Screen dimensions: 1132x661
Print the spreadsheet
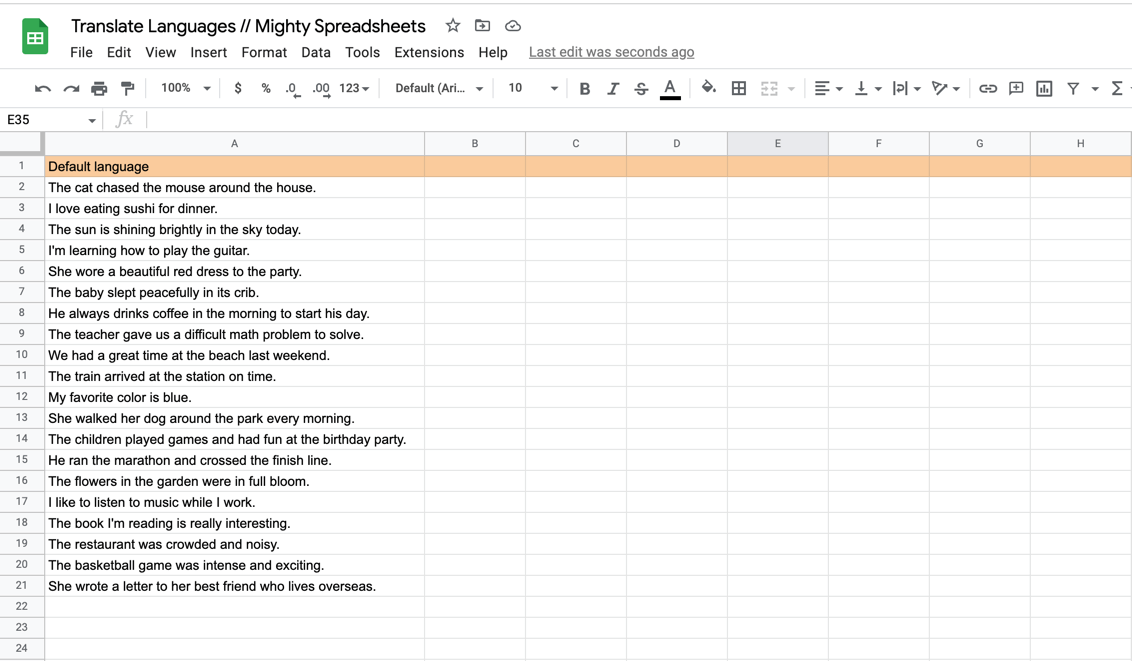click(99, 88)
